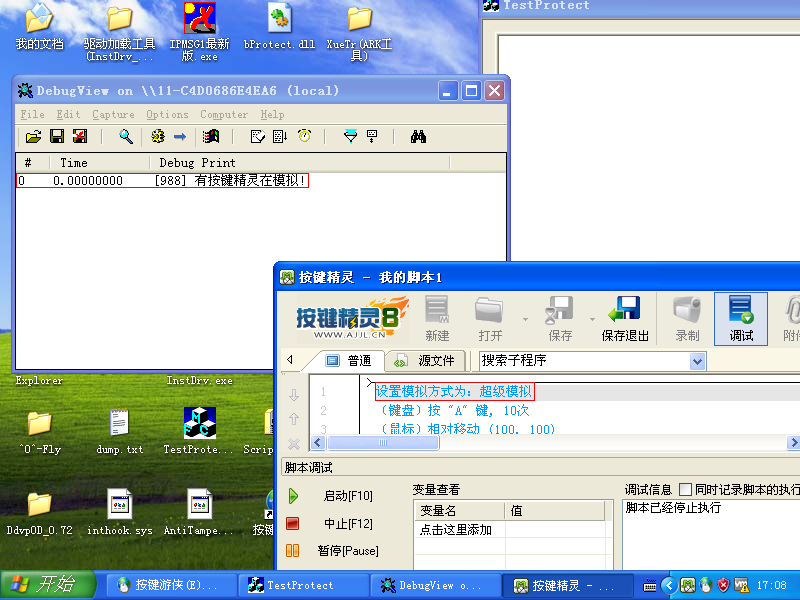Image resolution: width=800 pixels, height=600 pixels.
Task: Switch to the 源文件 tab
Action: click(x=426, y=361)
